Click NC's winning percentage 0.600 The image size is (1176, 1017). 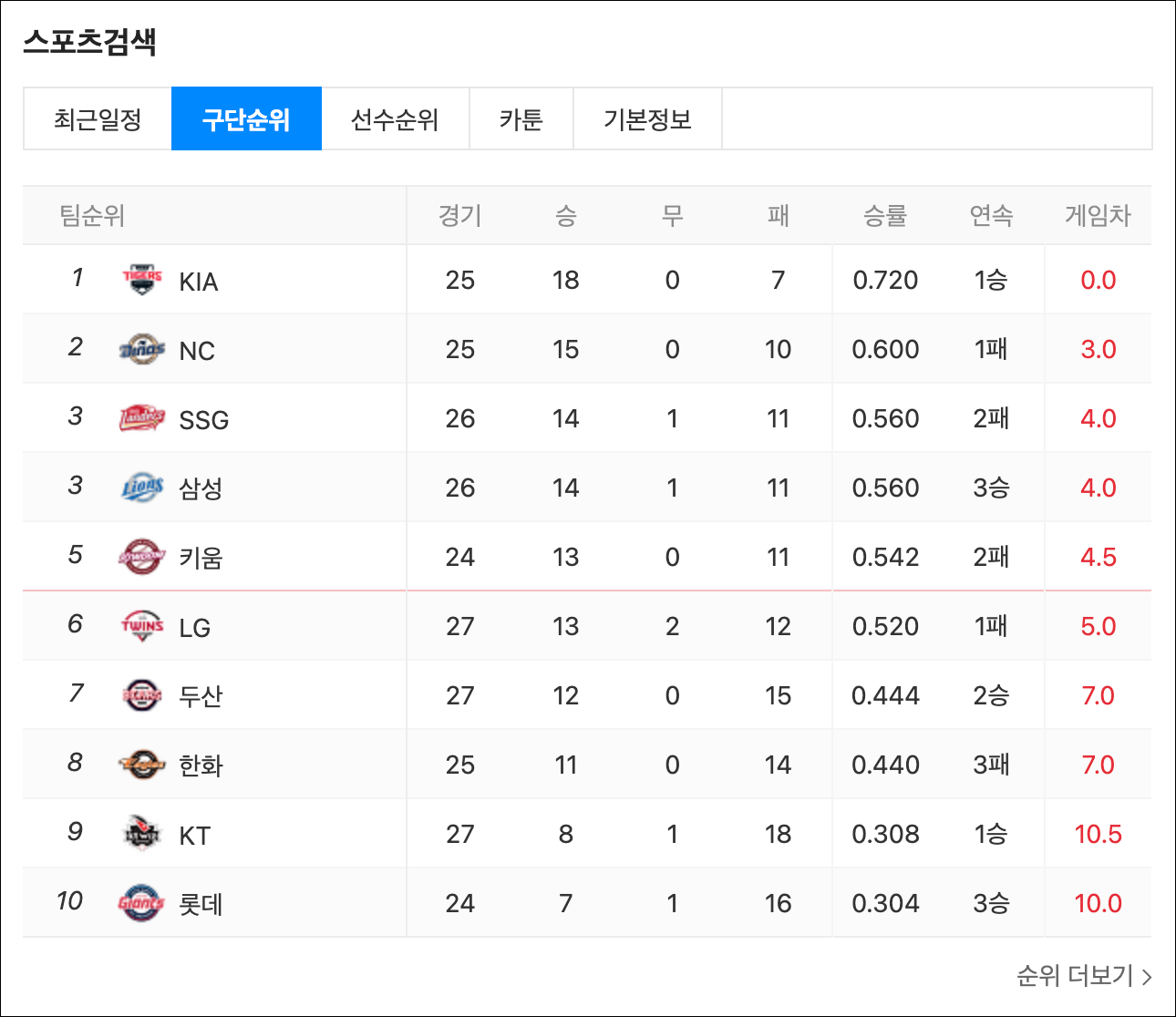tap(885, 349)
